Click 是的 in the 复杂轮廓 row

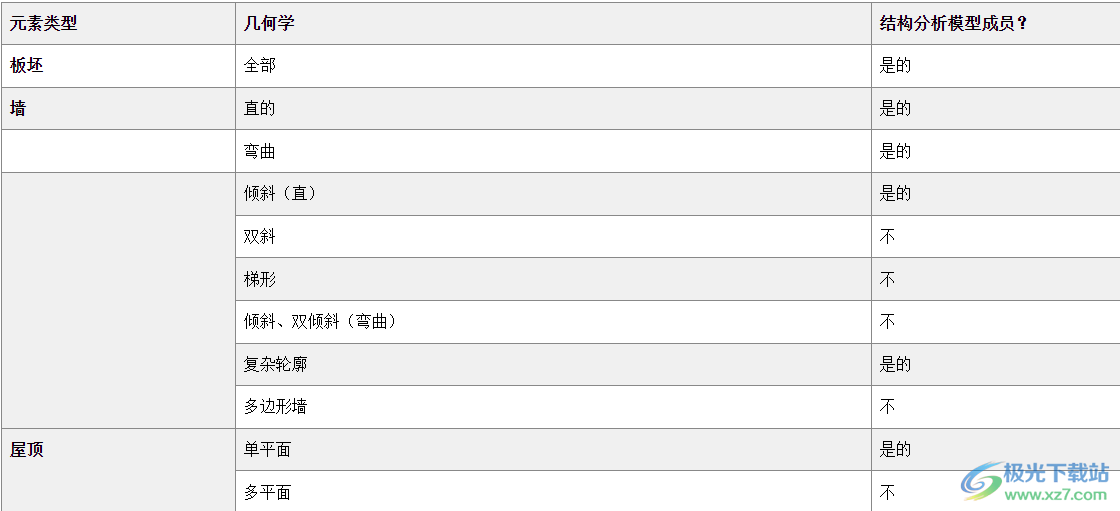895,365
